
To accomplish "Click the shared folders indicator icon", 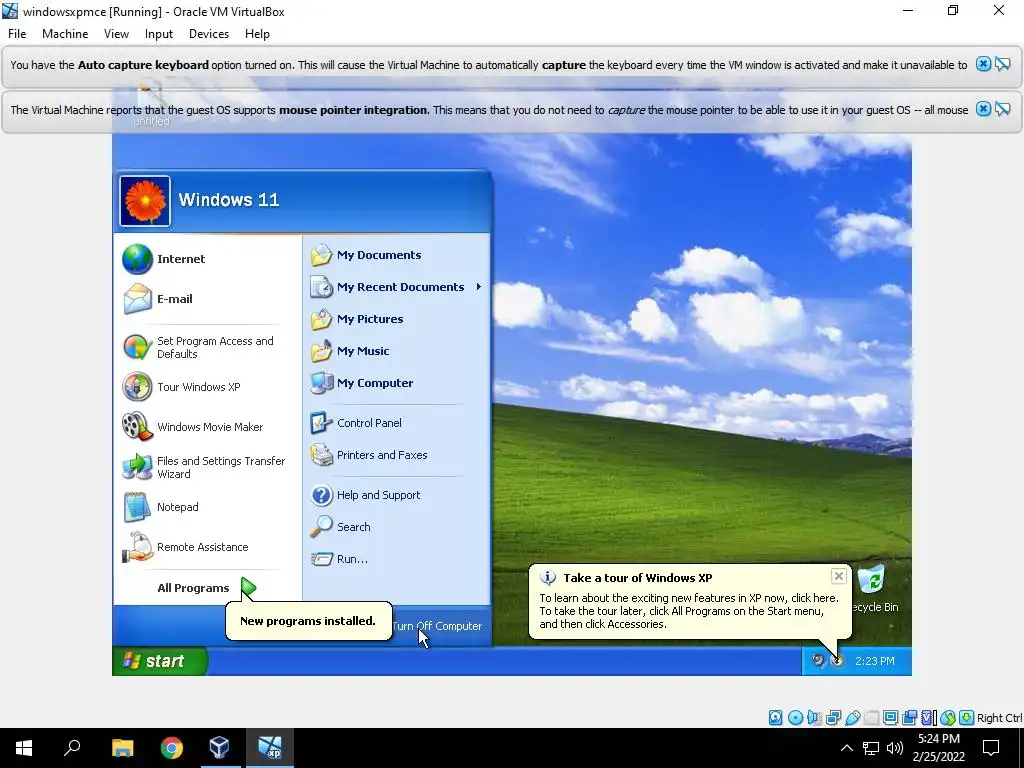I will 871,718.
